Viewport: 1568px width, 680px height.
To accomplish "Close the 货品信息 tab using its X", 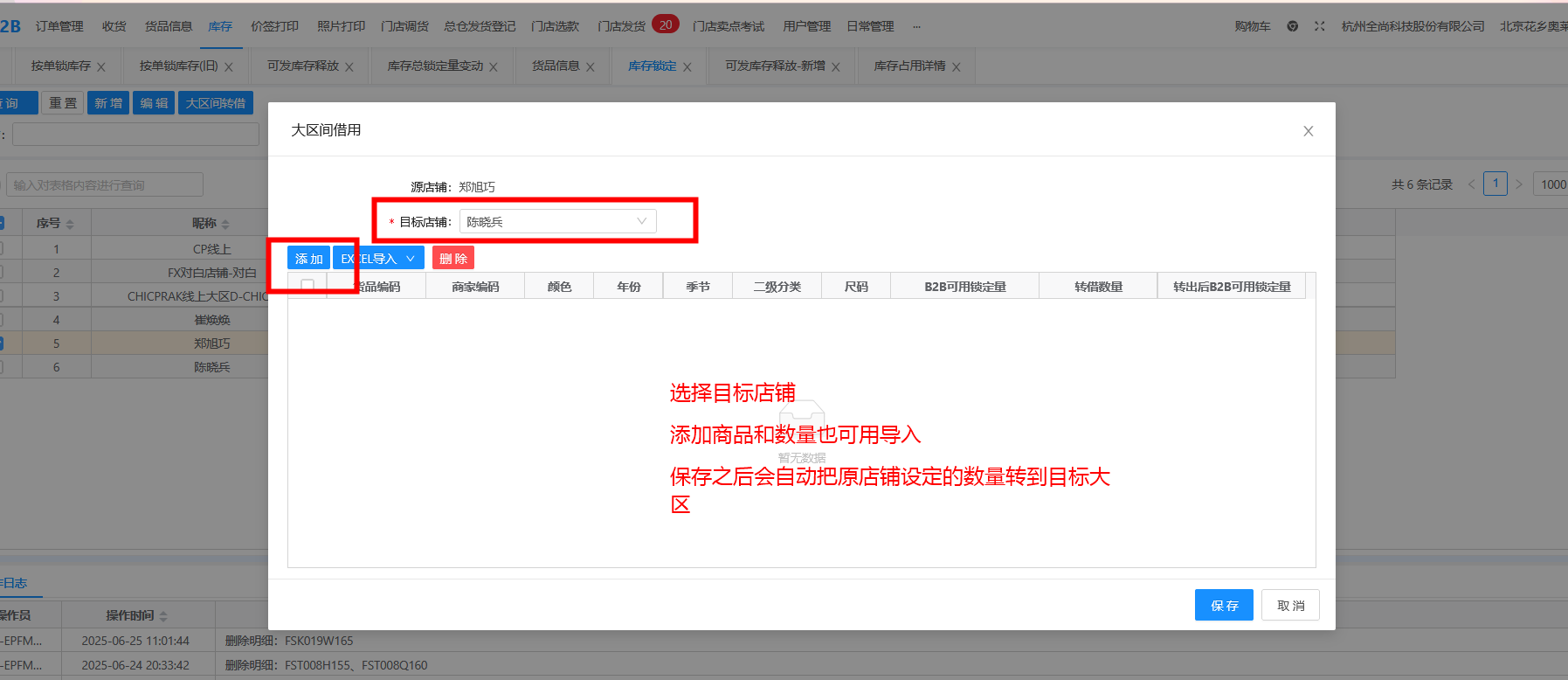I will coord(591,67).
